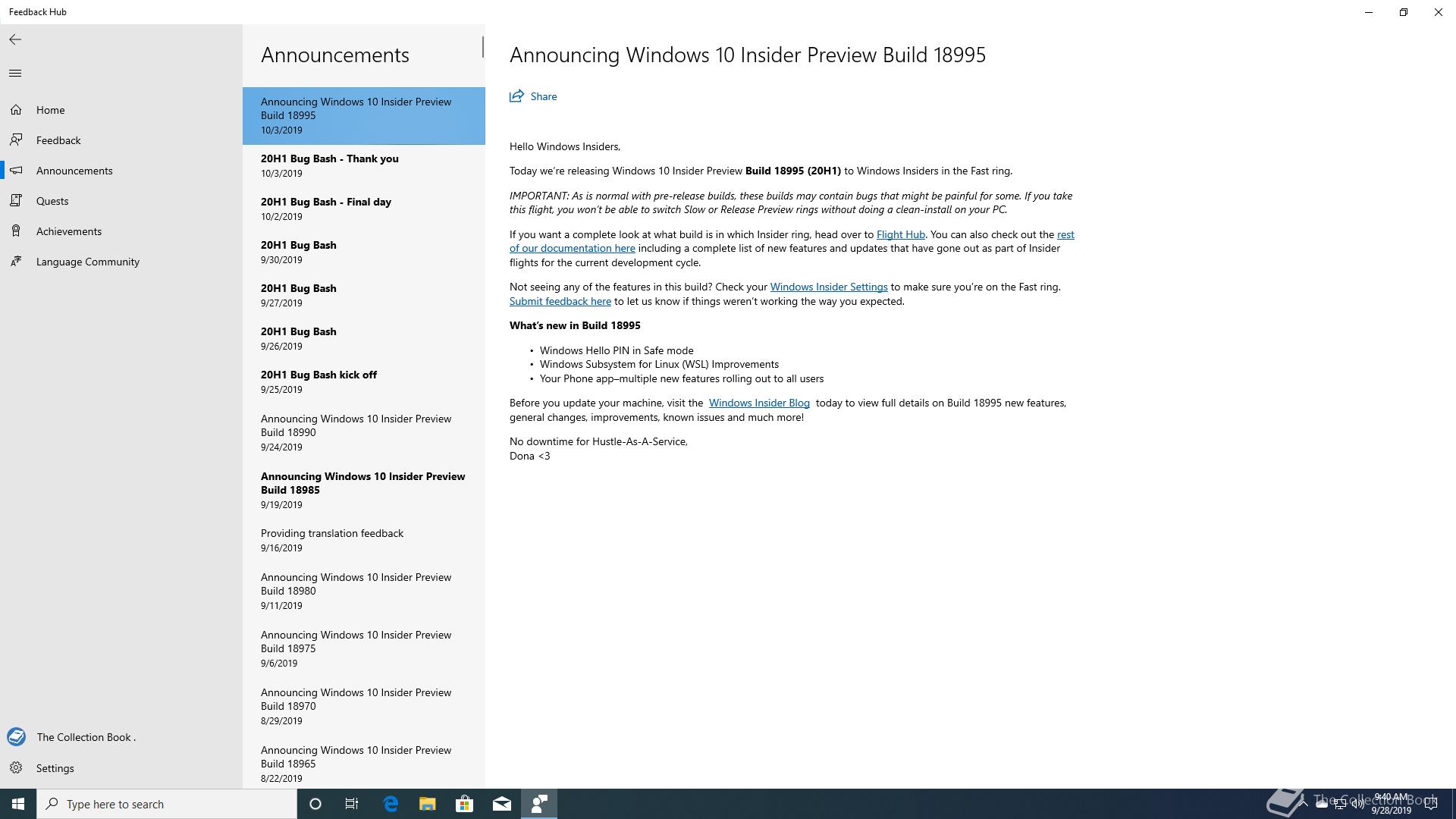Click the Share arrow icon

click(x=516, y=96)
